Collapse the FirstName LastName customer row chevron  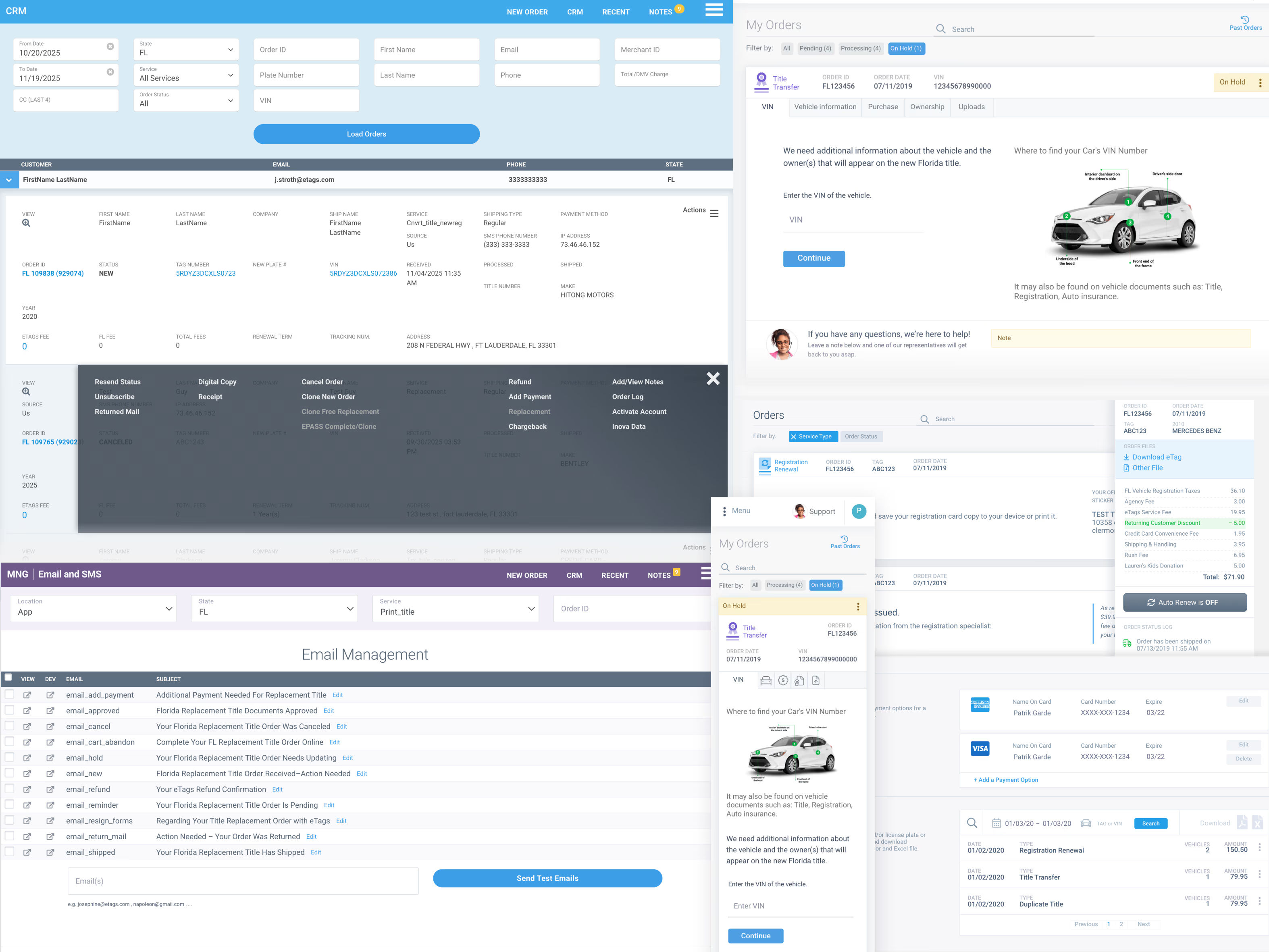click(8, 180)
